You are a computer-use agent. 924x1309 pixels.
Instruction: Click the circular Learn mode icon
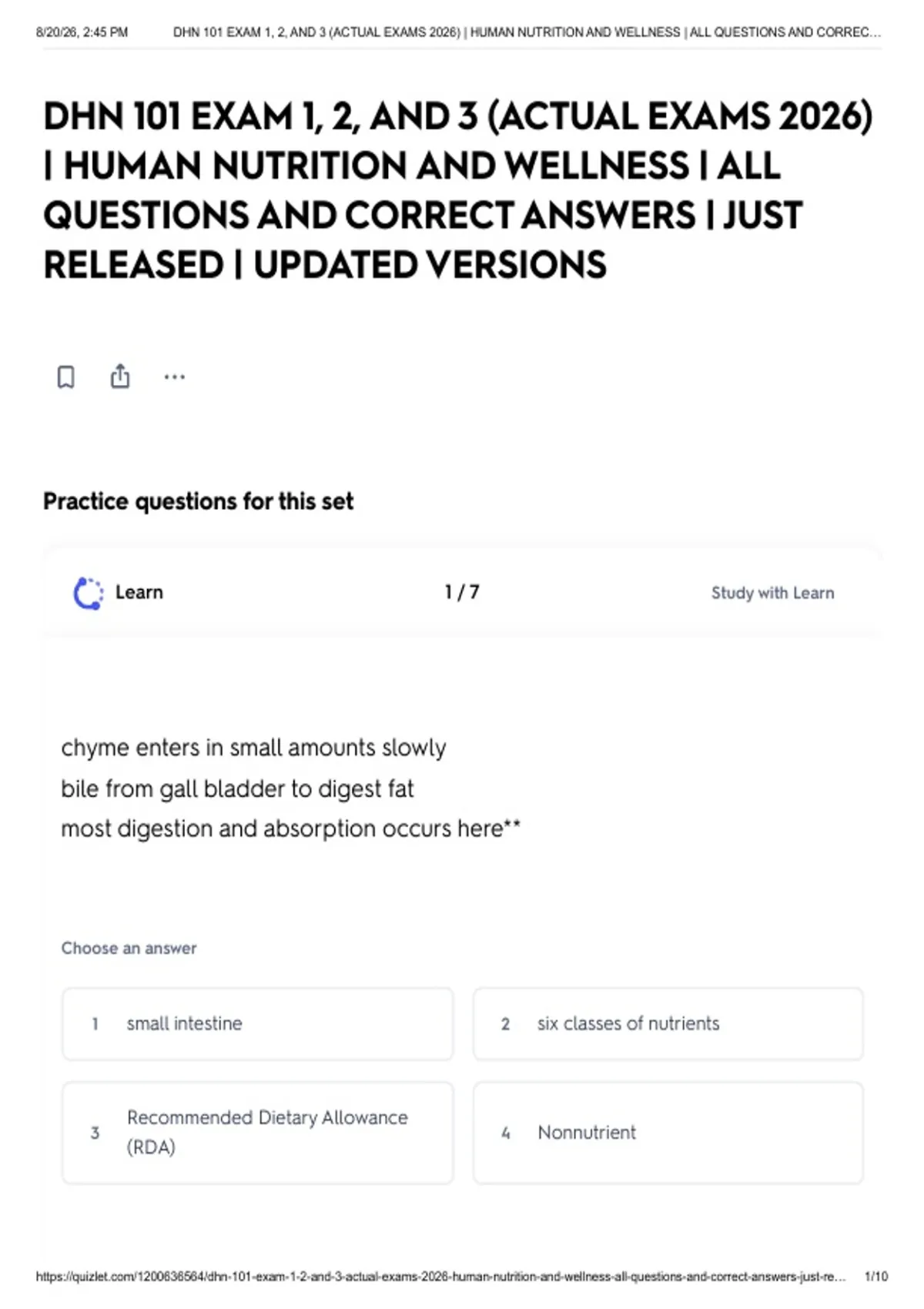point(88,593)
